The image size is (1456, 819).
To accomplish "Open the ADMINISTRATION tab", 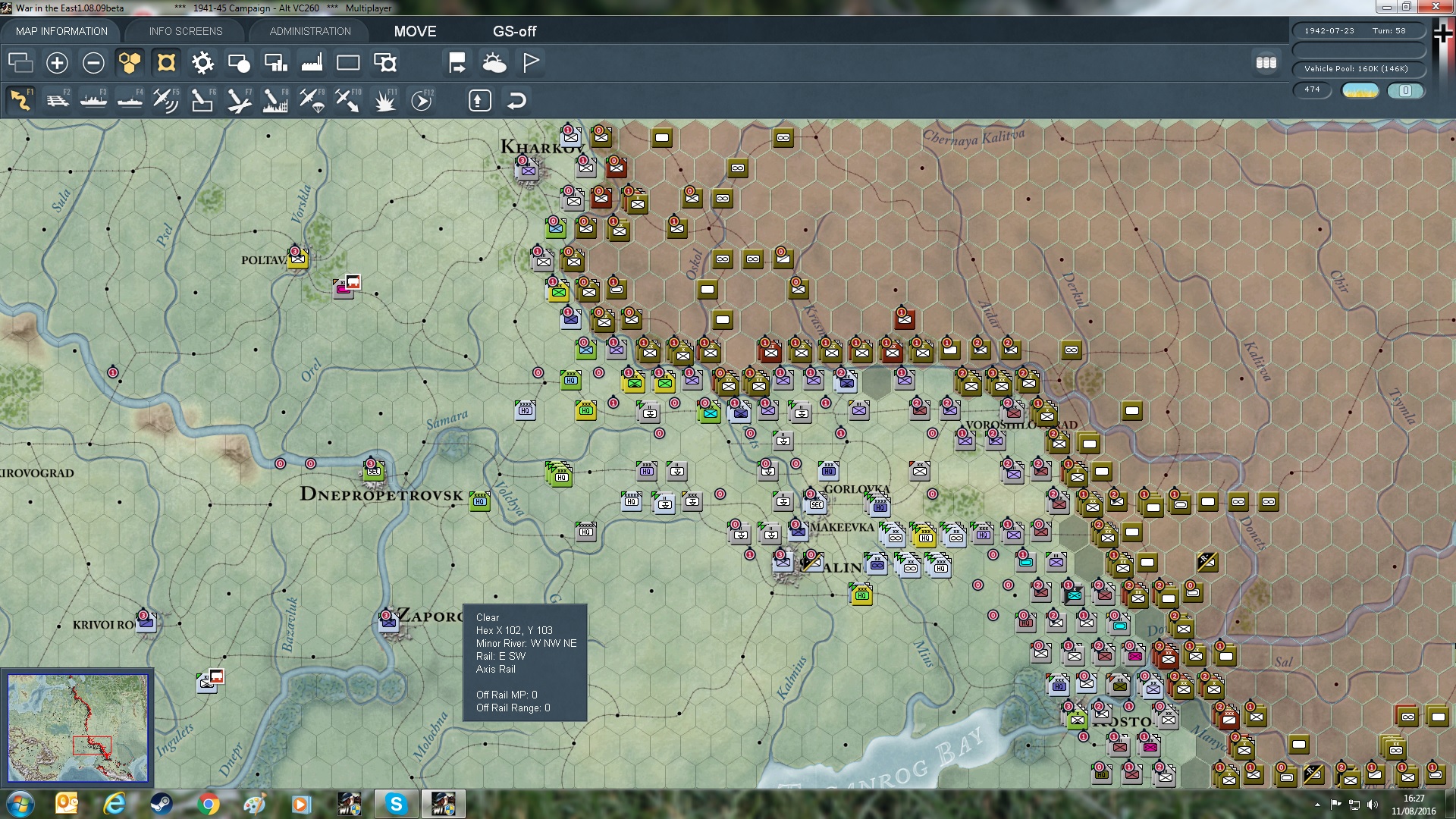I will pyautogui.click(x=310, y=31).
